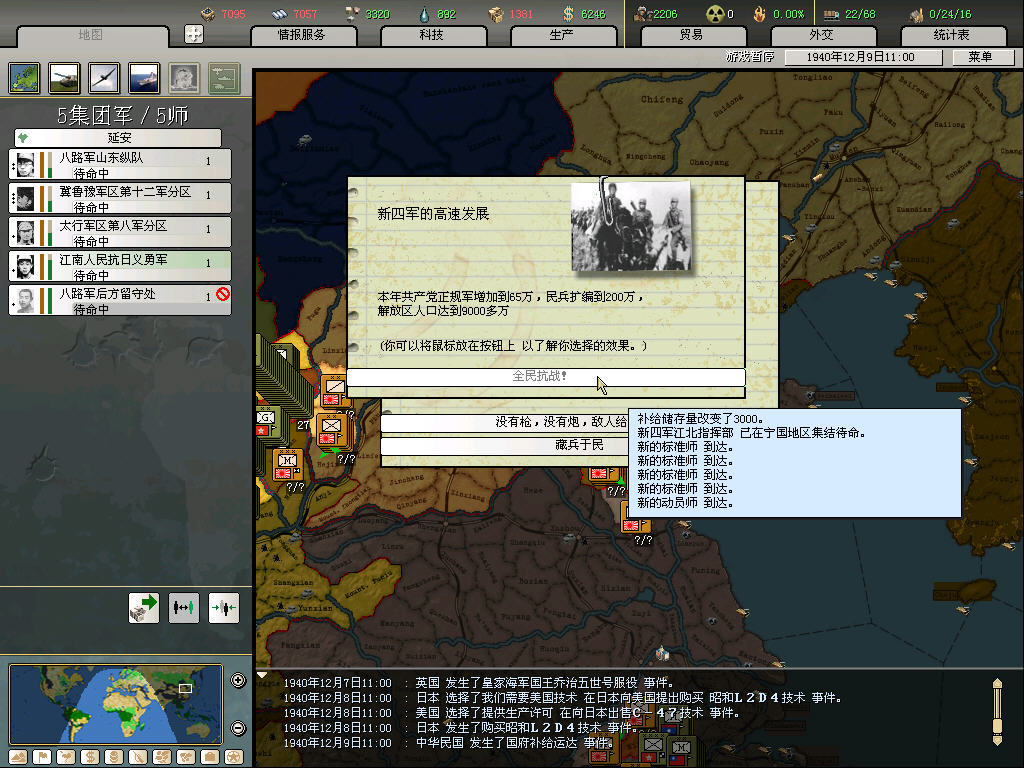1024x768 pixels.
Task: Zoom out the minimap with minus button
Action: (x=238, y=728)
